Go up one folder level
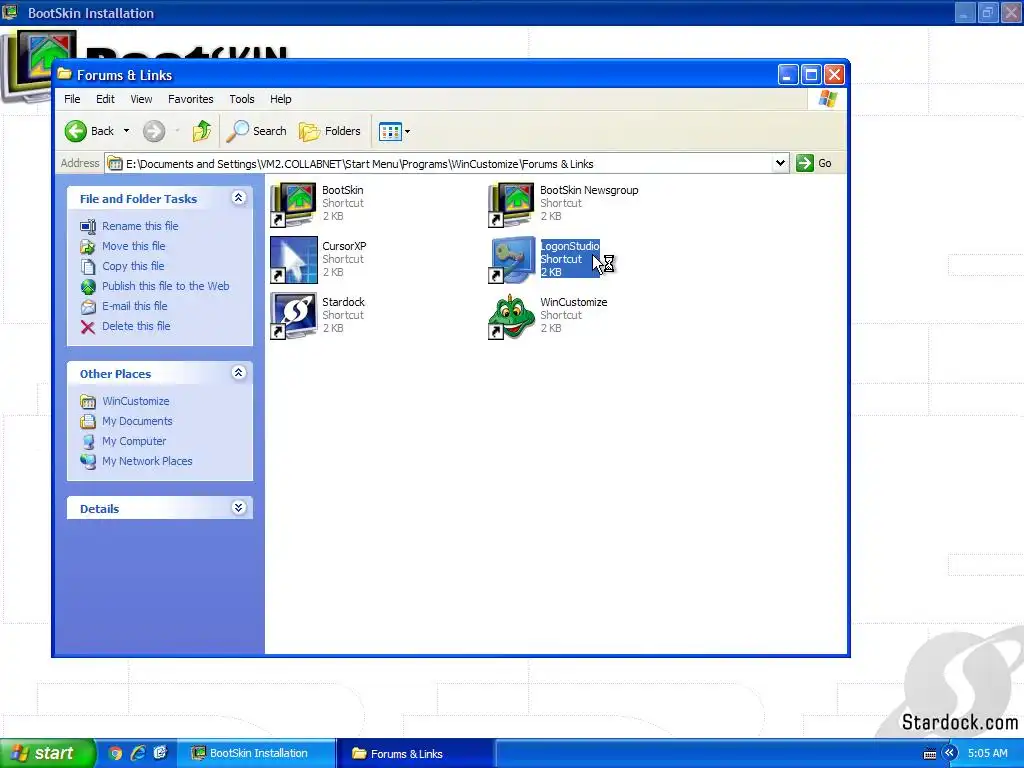This screenshot has width=1024, height=768. [202, 131]
